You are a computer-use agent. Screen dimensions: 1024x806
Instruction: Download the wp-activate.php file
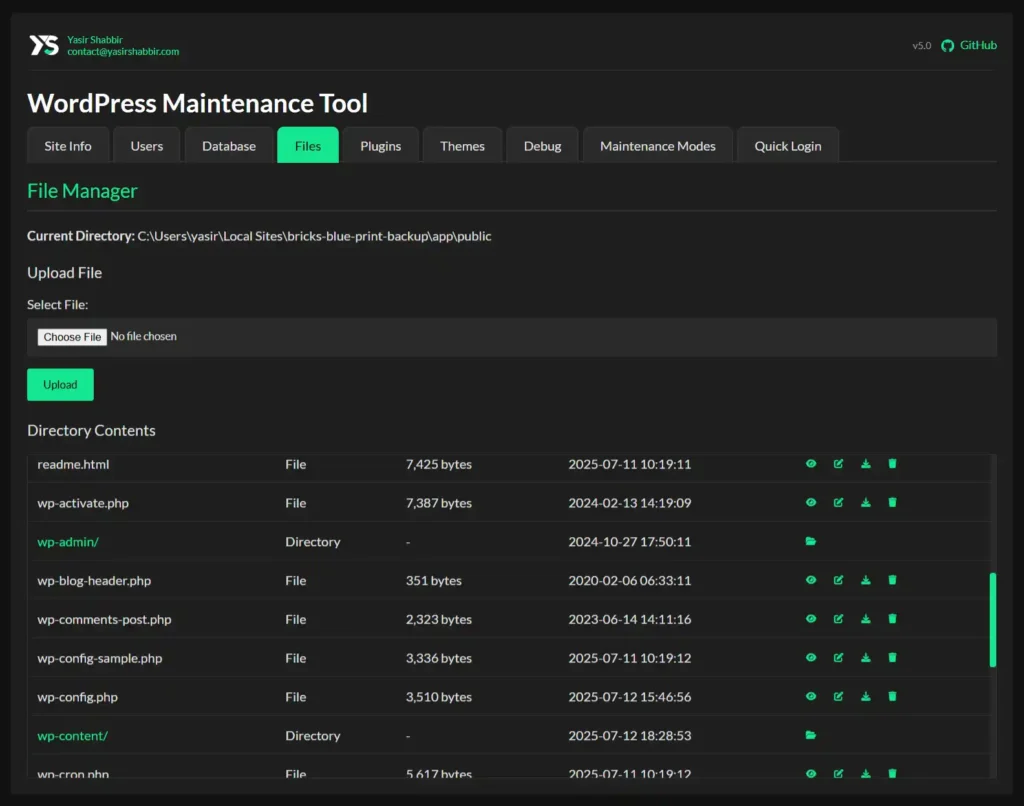coord(865,502)
